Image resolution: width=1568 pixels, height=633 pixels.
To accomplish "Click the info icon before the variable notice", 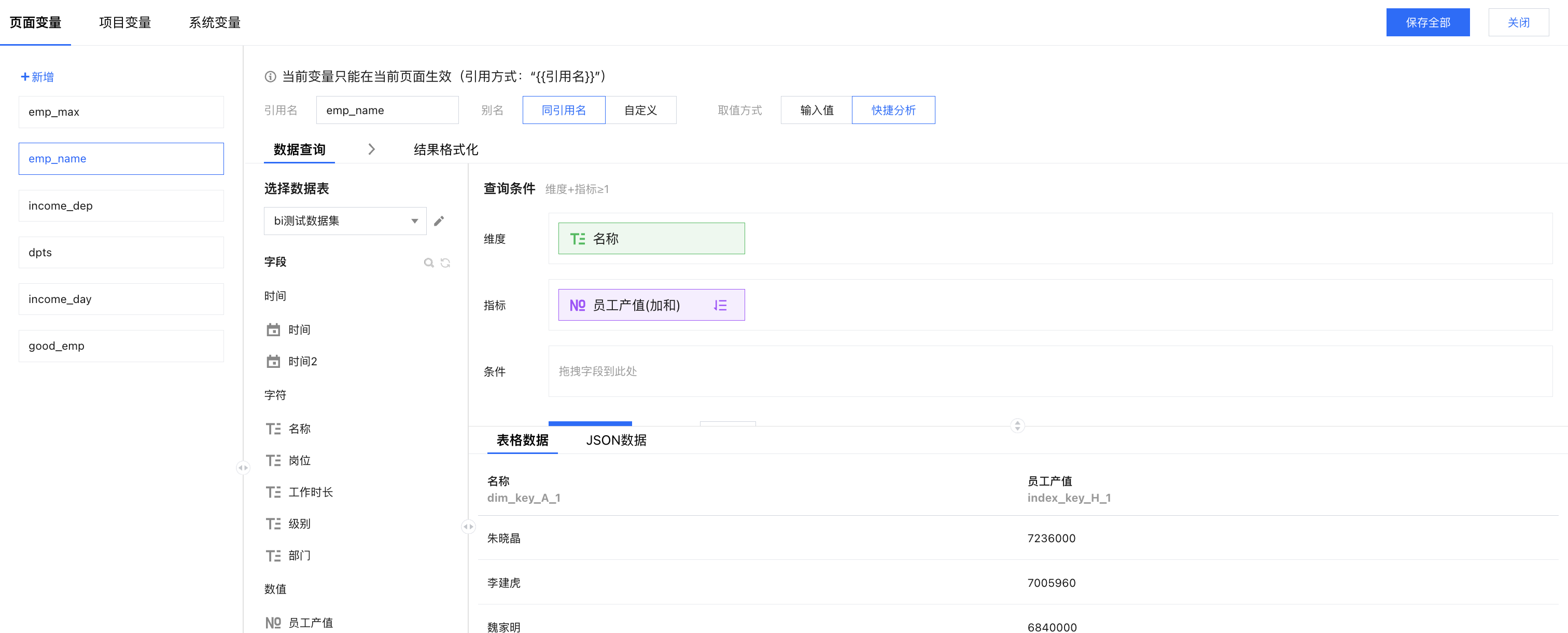I will pos(270,77).
